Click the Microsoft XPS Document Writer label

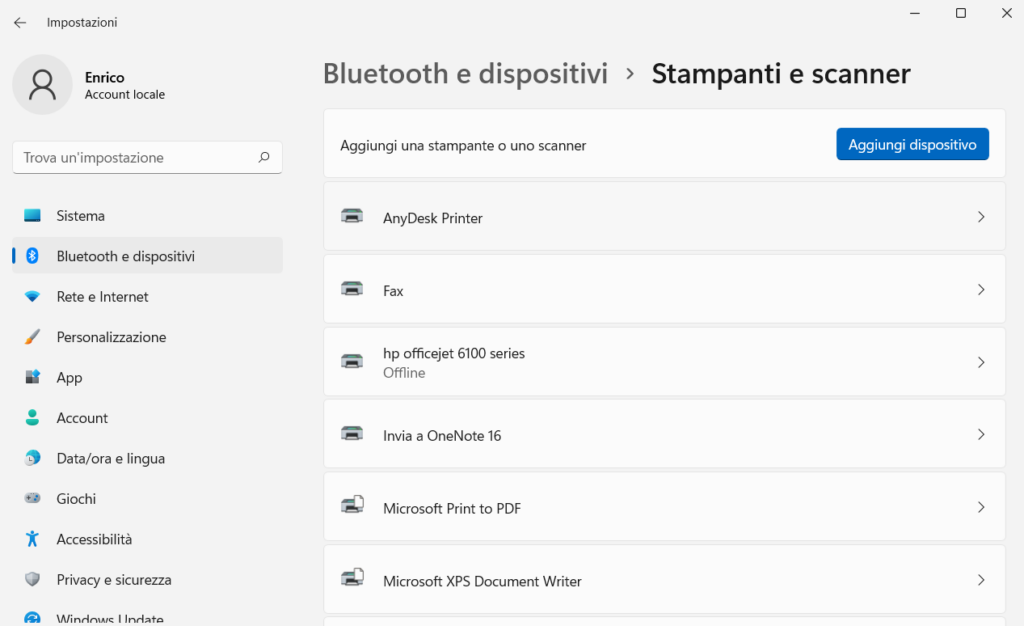click(482, 581)
